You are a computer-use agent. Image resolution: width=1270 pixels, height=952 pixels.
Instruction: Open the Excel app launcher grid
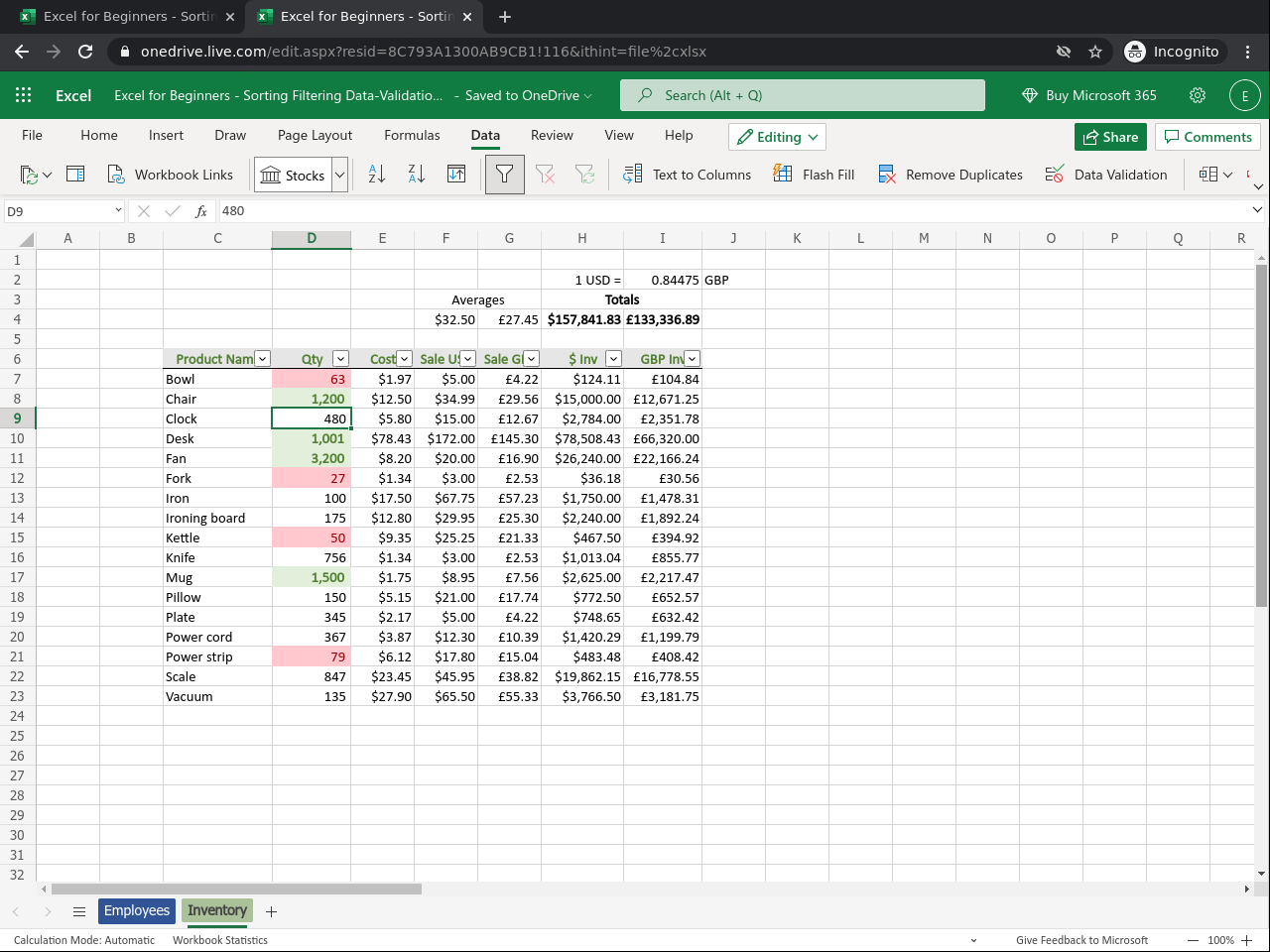(24, 95)
